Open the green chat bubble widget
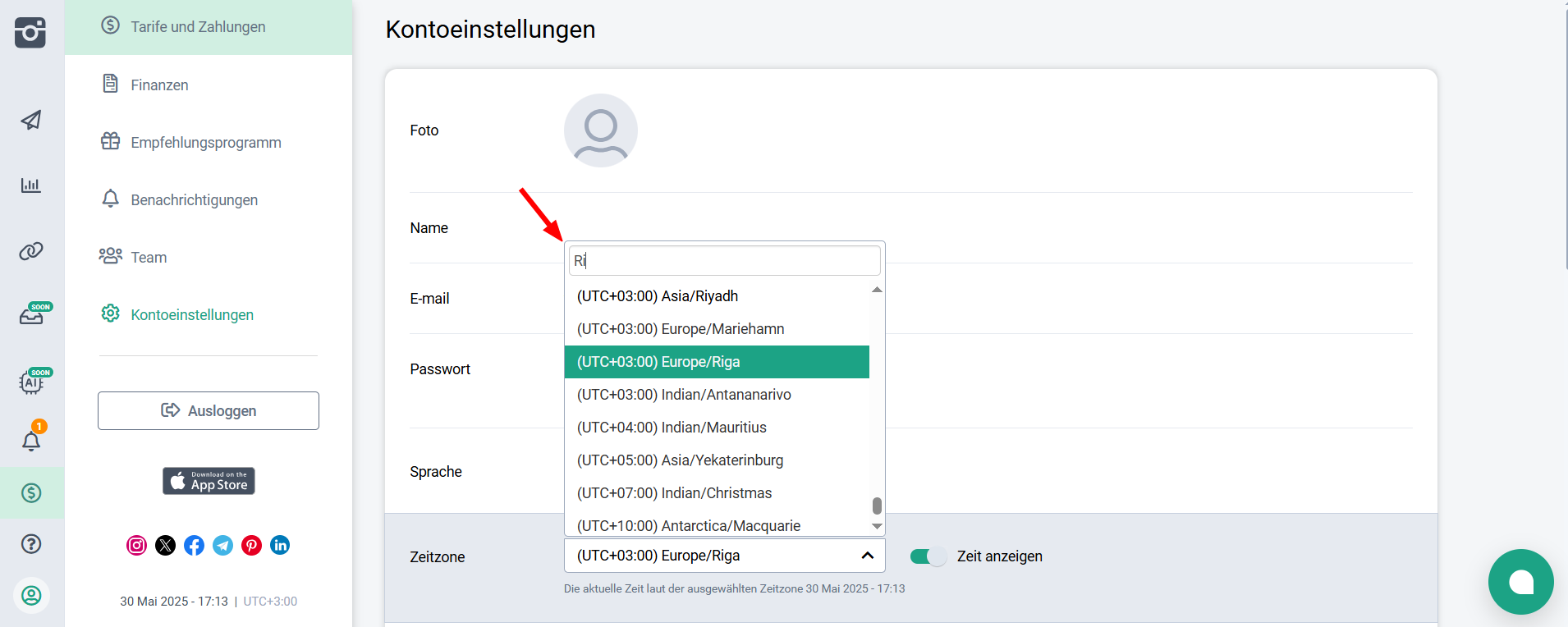The width and height of the screenshot is (1568, 627). (1520, 582)
